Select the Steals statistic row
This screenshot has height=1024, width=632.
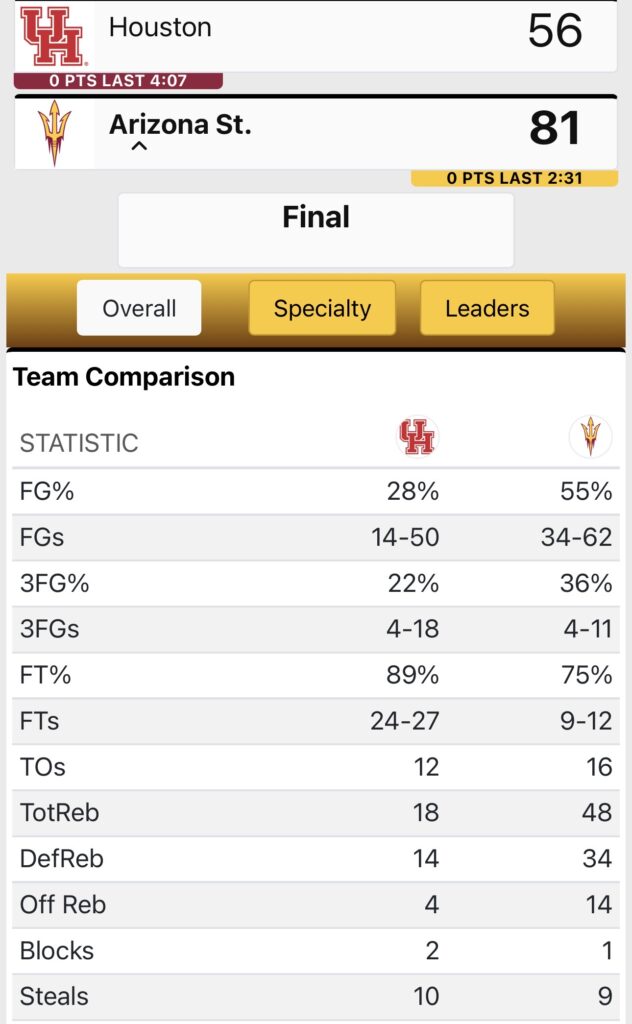pyautogui.click(x=316, y=997)
